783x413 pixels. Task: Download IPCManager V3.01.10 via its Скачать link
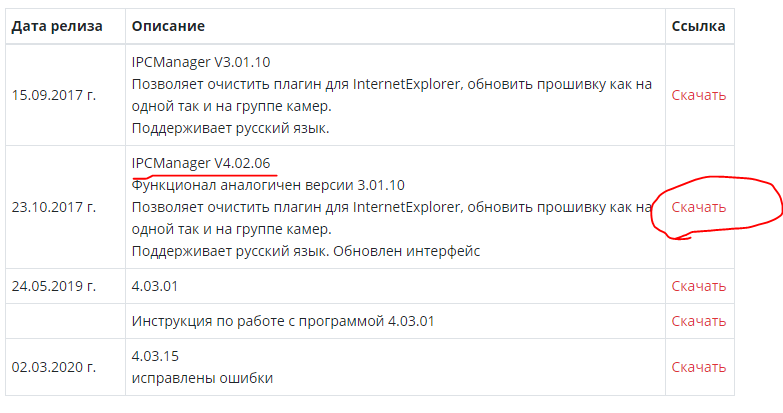698,95
